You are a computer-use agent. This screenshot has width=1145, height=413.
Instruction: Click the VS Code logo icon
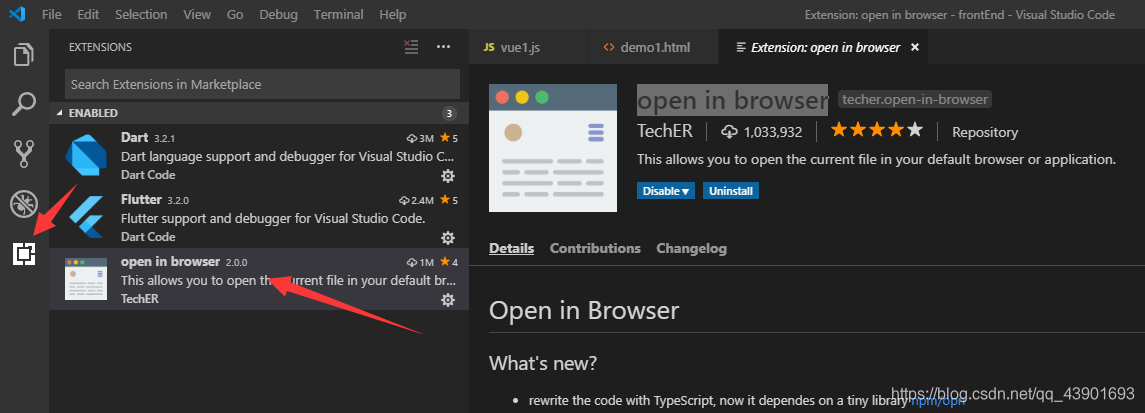[17, 14]
